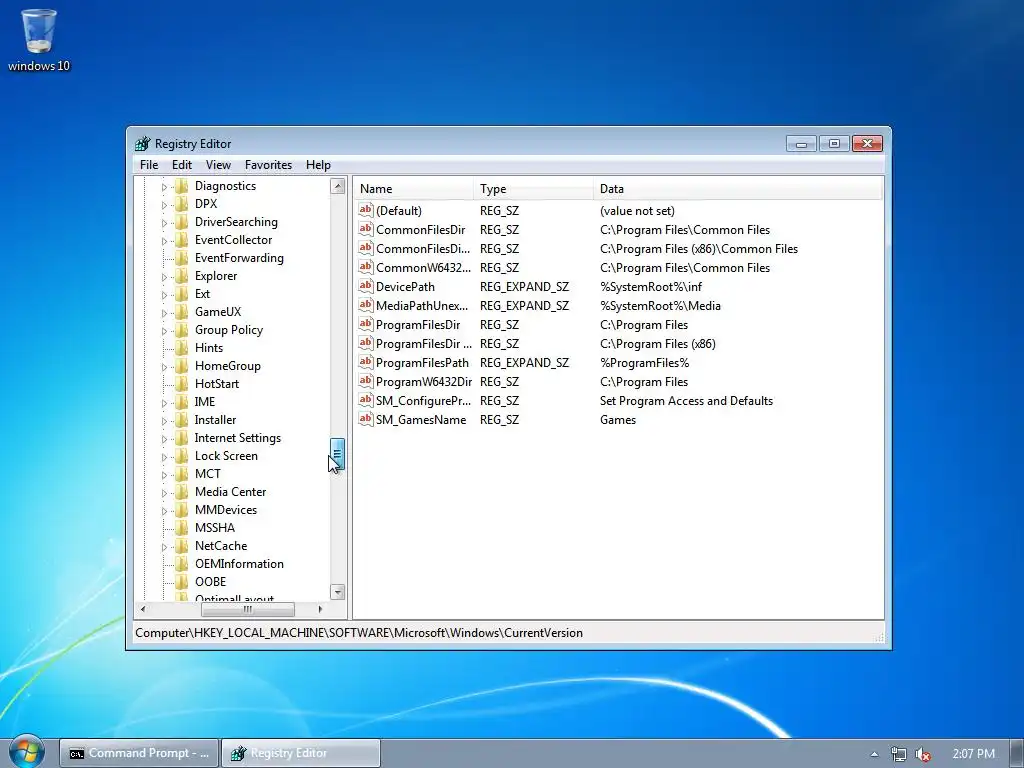Viewport: 1024px width, 768px height.
Task: Select the EventForwarding key
Action: tap(239, 258)
